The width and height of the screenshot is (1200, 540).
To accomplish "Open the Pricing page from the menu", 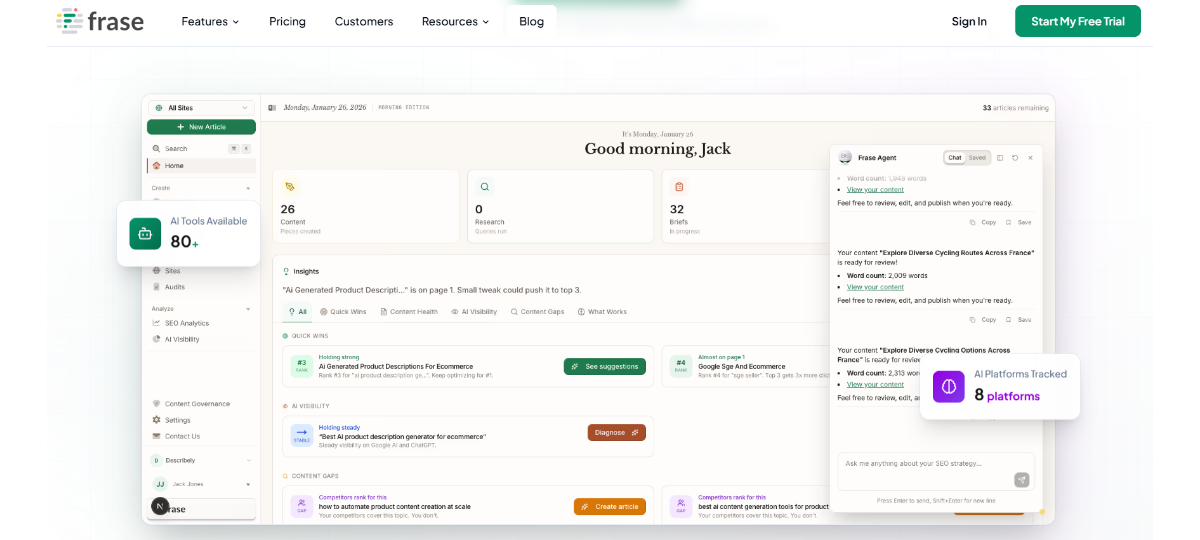I will pyautogui.click(x=287, y=21).
